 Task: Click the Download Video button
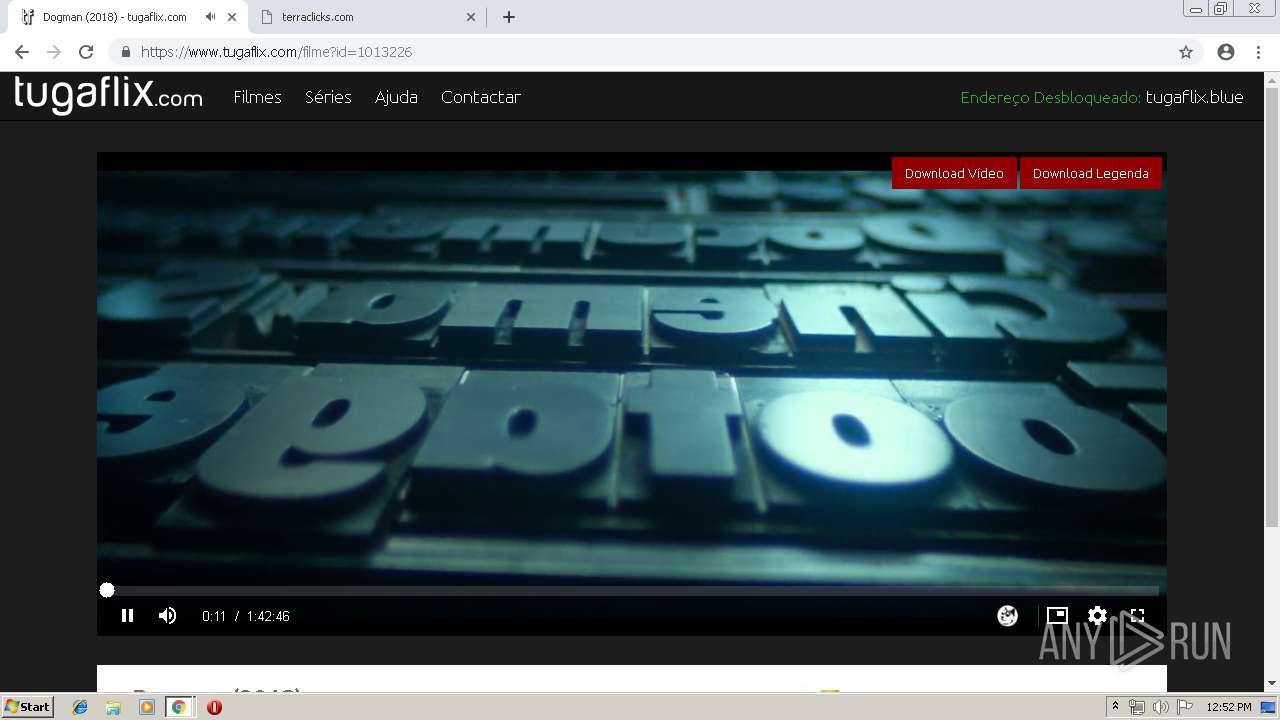click(x=954, y=173)
